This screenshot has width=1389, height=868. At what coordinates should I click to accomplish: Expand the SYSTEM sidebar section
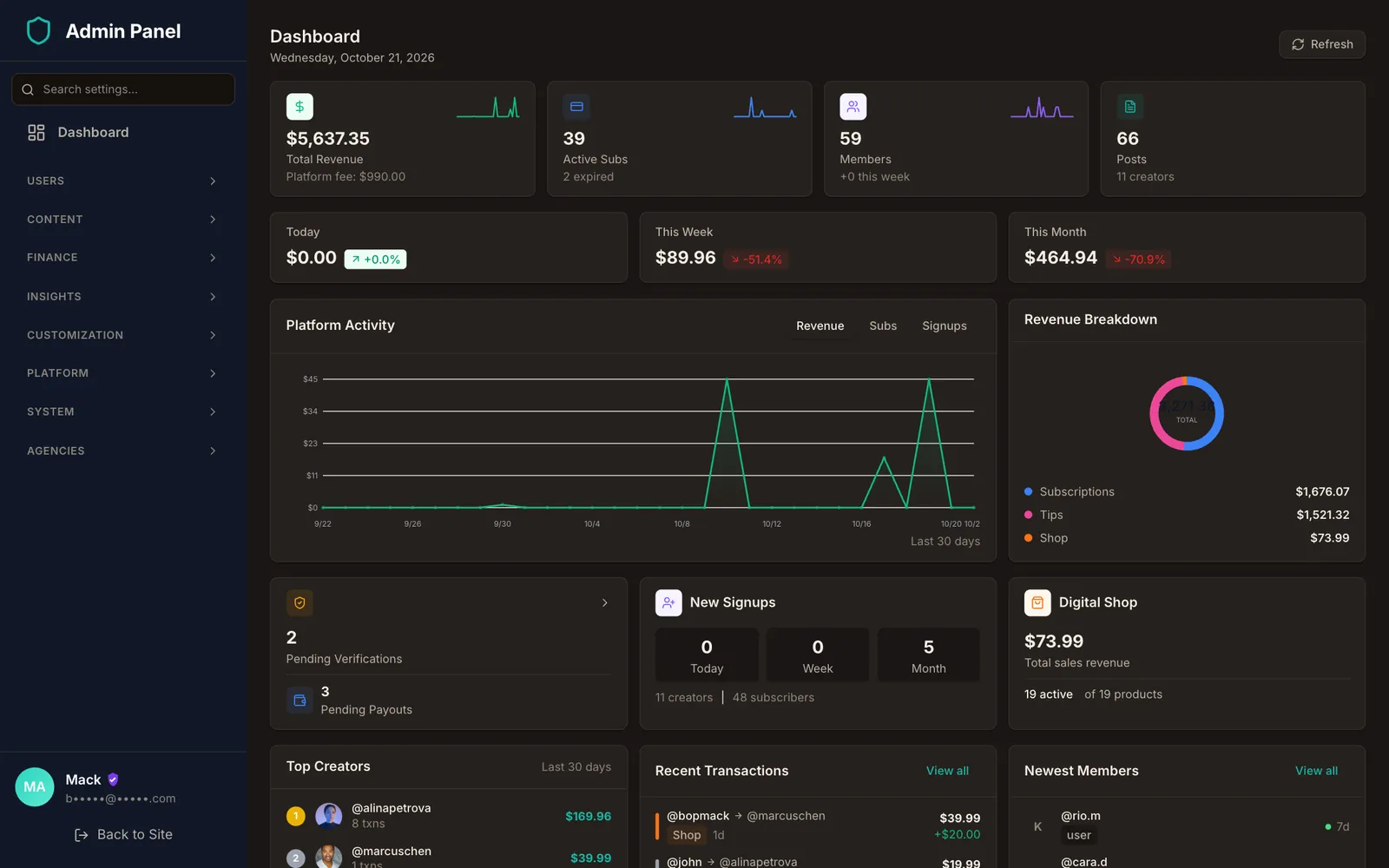(x=122, y=411)
